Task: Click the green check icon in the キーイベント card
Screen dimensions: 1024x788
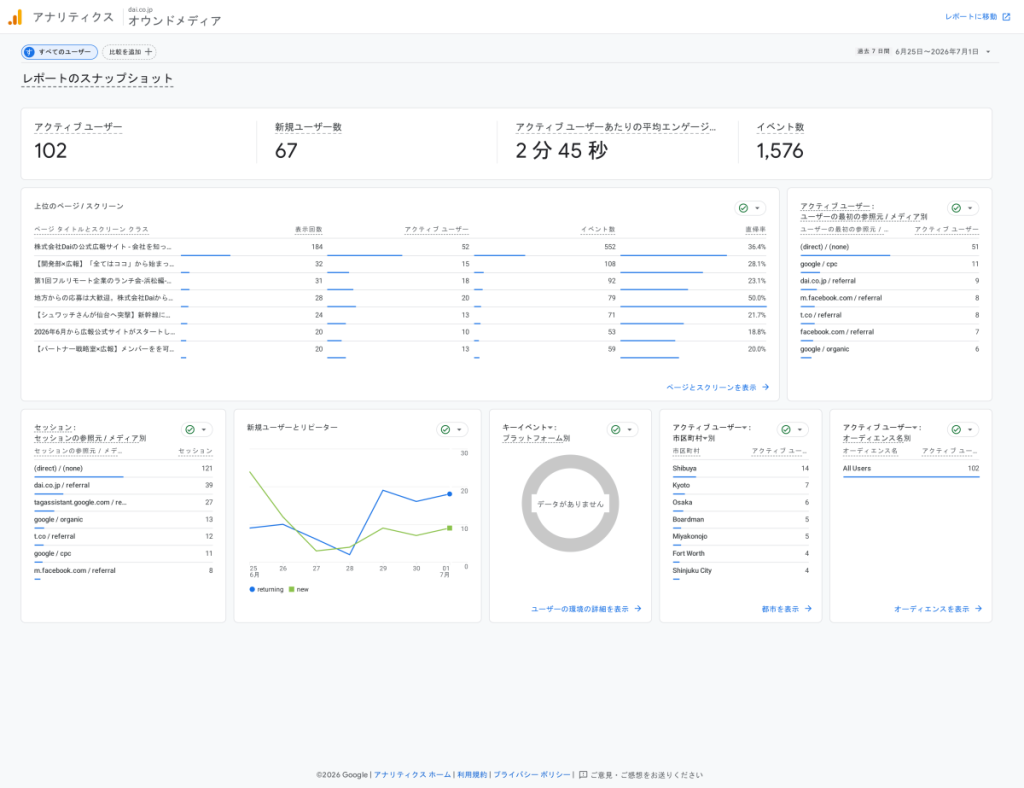Action: tap(615, 430)
